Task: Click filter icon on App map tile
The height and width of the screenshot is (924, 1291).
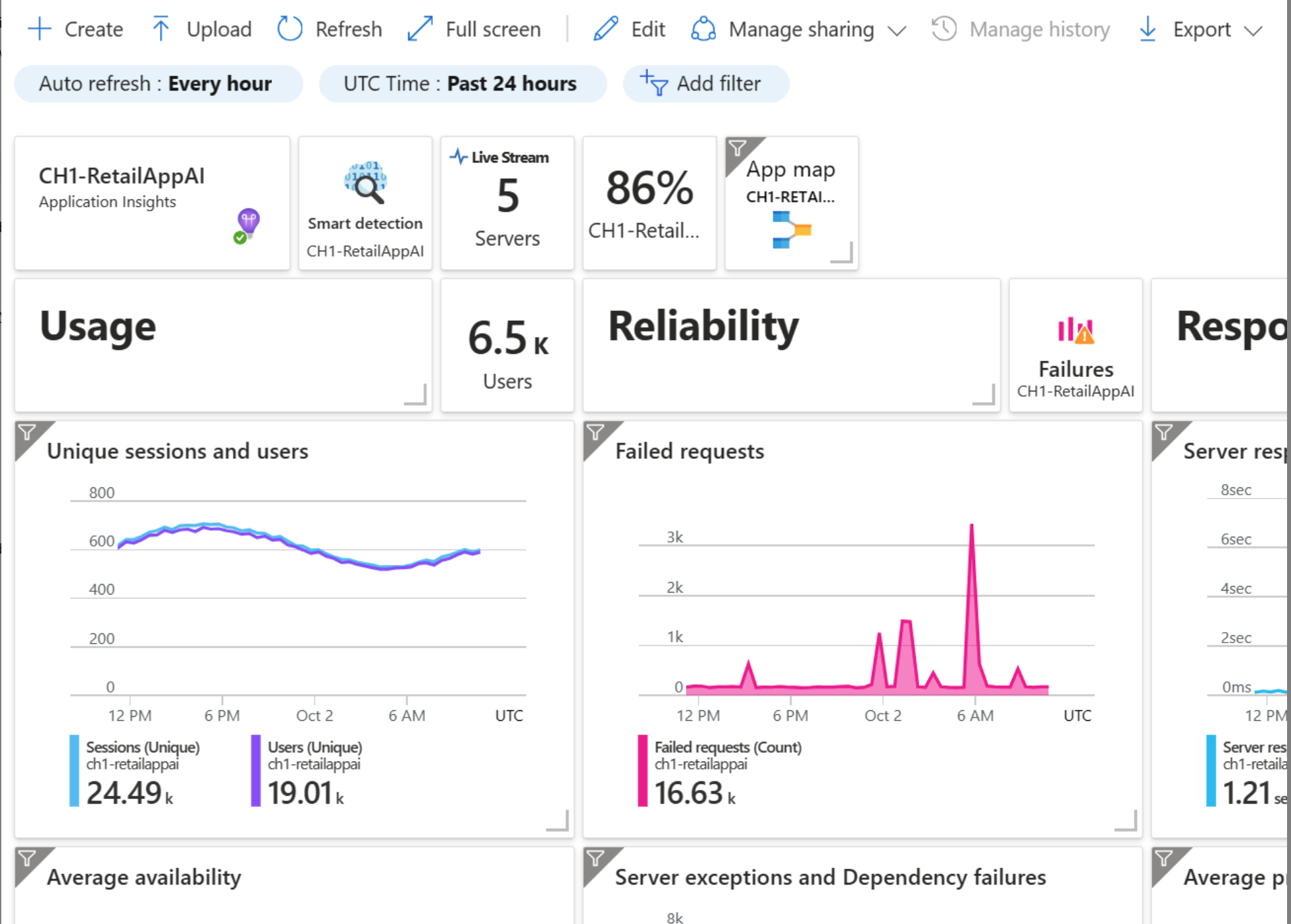Action: point(738,148)
